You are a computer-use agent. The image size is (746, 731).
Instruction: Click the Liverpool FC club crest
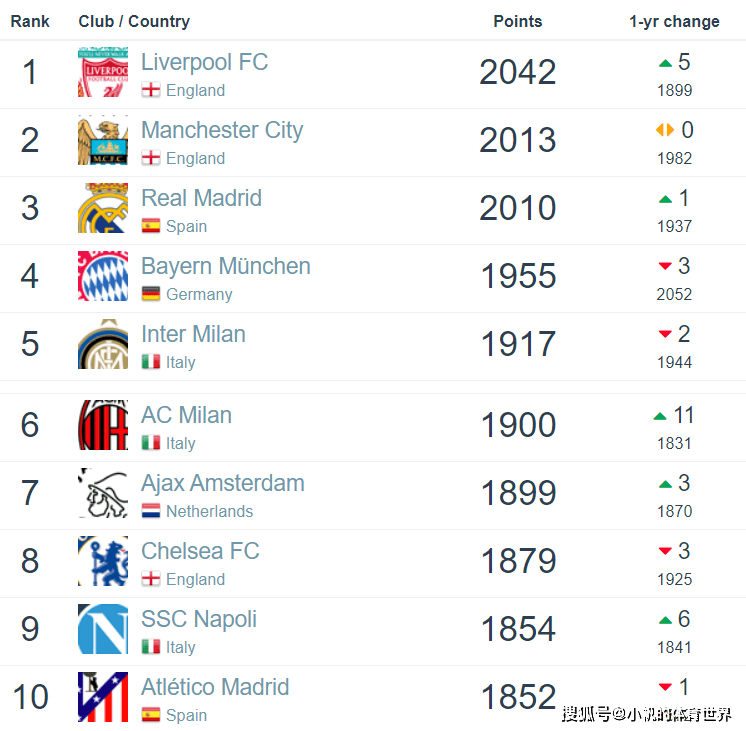click(x=103, y=72)
